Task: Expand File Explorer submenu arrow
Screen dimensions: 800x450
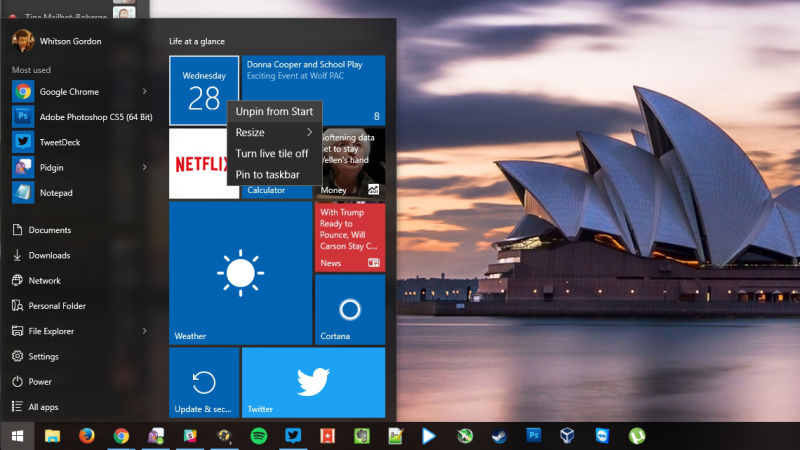Action: point(144,331)
